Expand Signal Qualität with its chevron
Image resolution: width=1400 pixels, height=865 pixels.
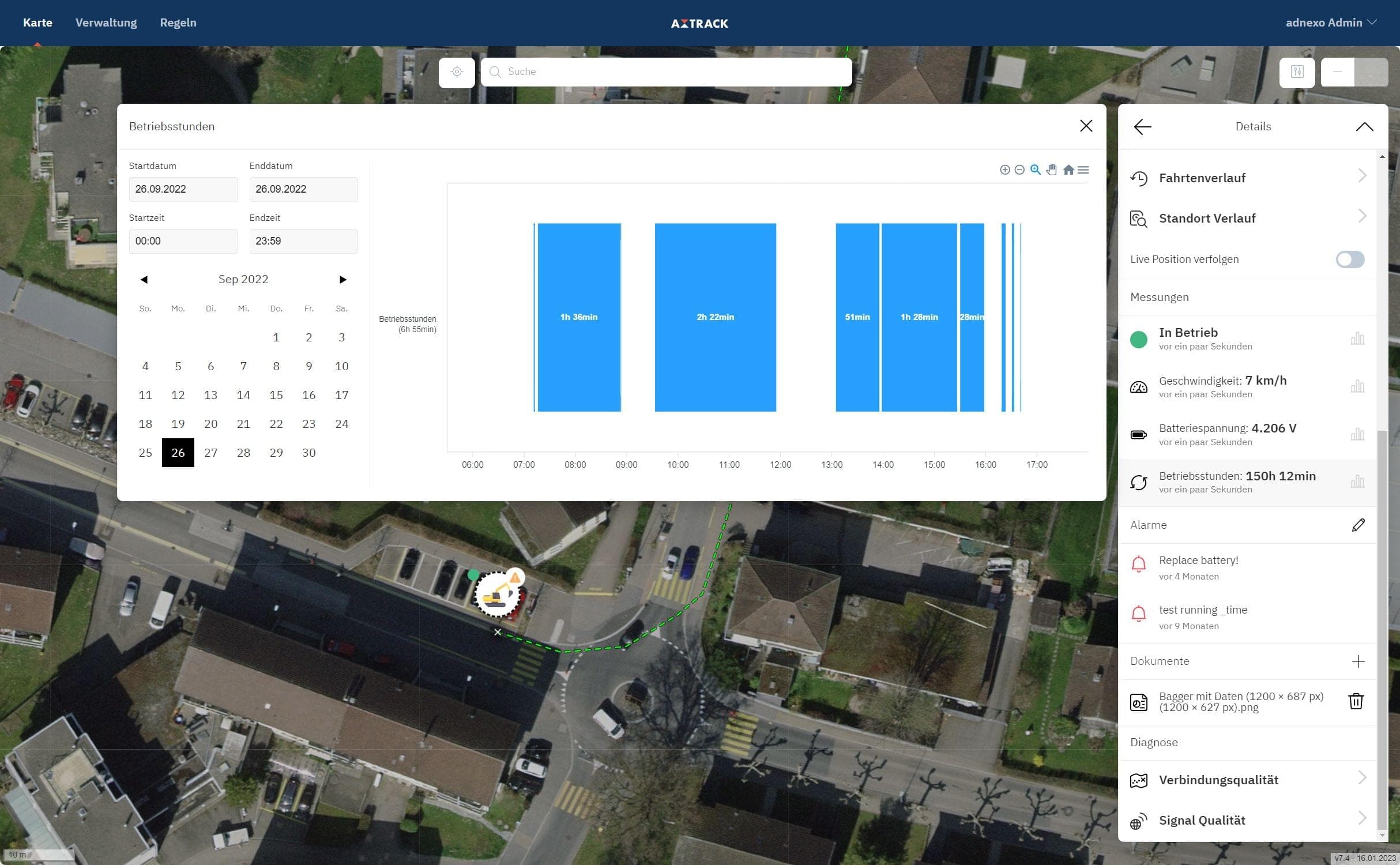click(x=1362, y=818)
